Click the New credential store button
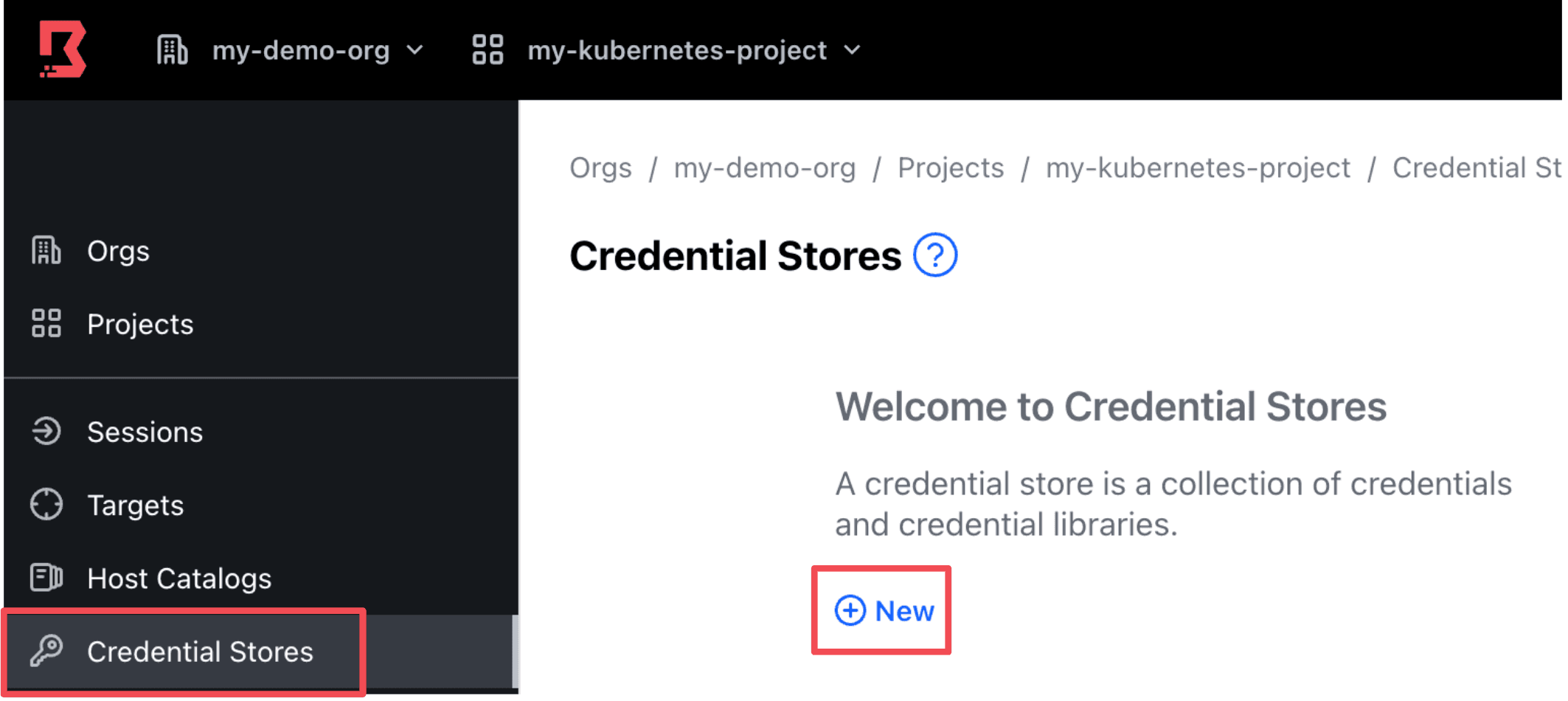1568x701 pixels. 884,611
